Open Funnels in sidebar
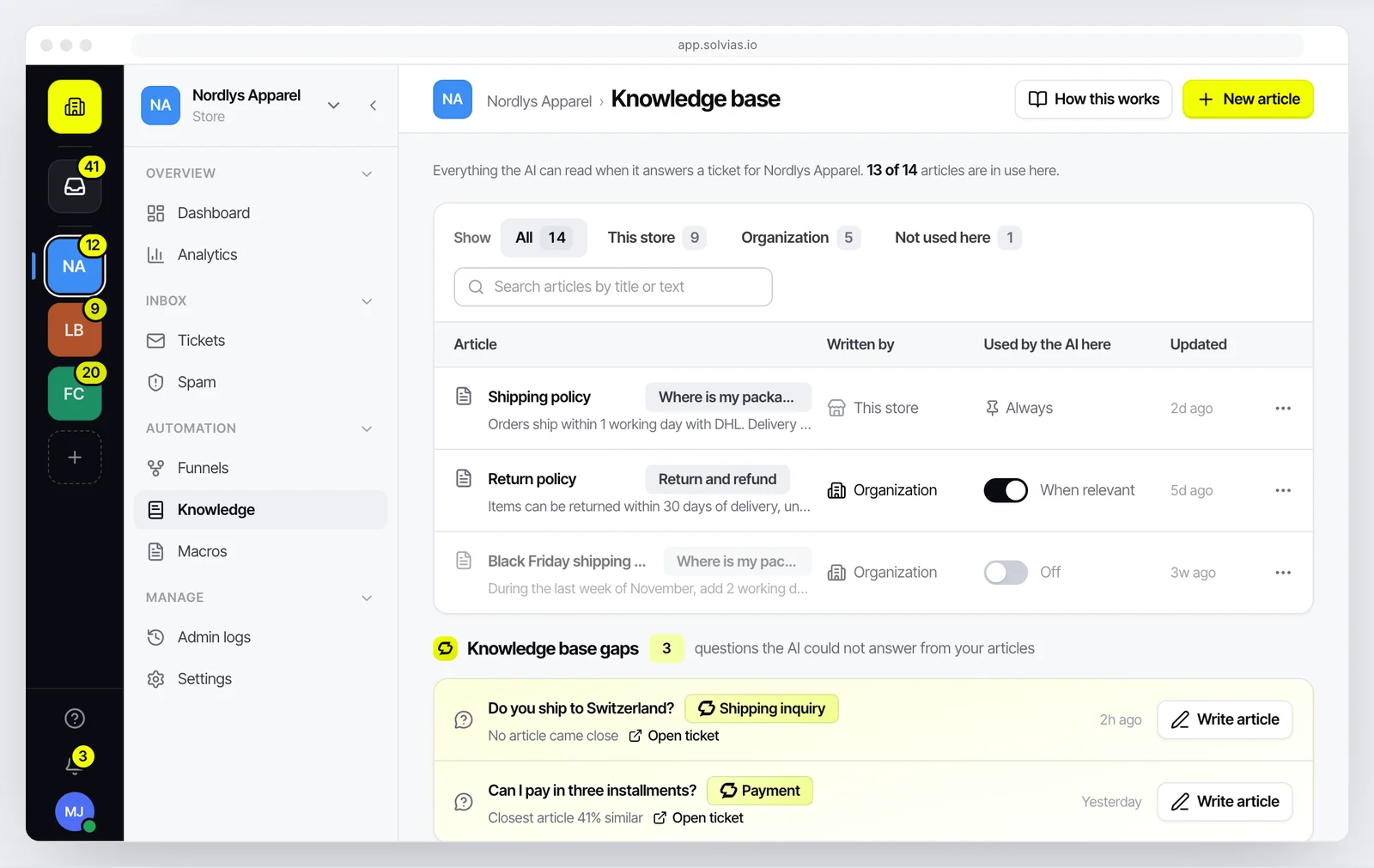Screen dimensions: 1374x868 tap(260, 468)
